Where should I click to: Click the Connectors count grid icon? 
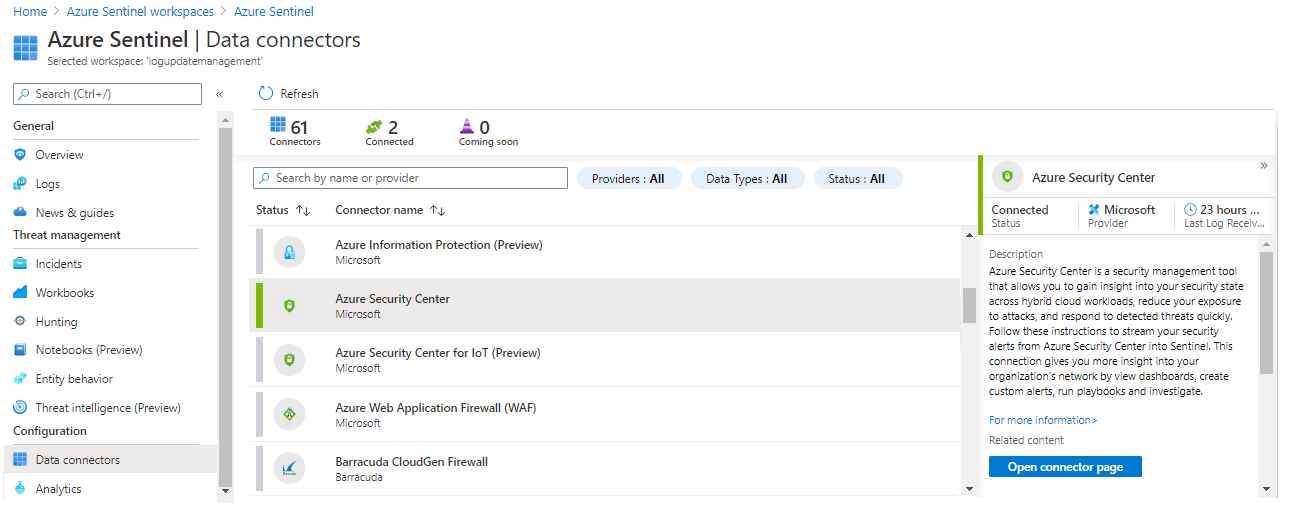pyautogui.click(x=279, y=126)
